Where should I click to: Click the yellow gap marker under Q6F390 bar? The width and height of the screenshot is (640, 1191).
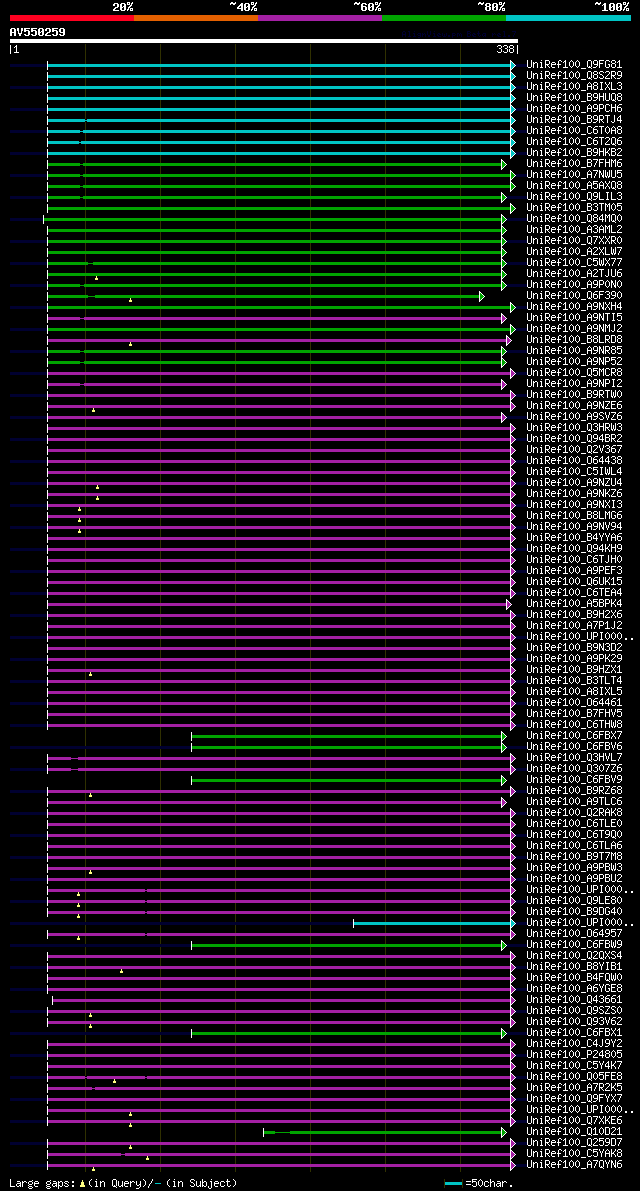[x=131, y=301]
